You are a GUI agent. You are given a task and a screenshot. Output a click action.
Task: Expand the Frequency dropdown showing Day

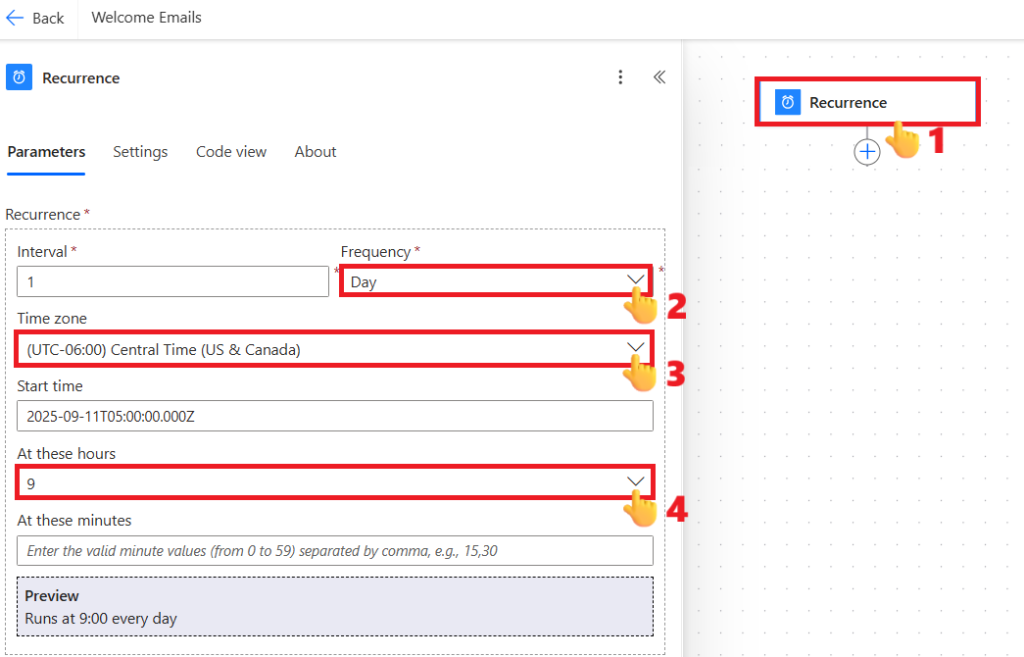coord(635,281)
